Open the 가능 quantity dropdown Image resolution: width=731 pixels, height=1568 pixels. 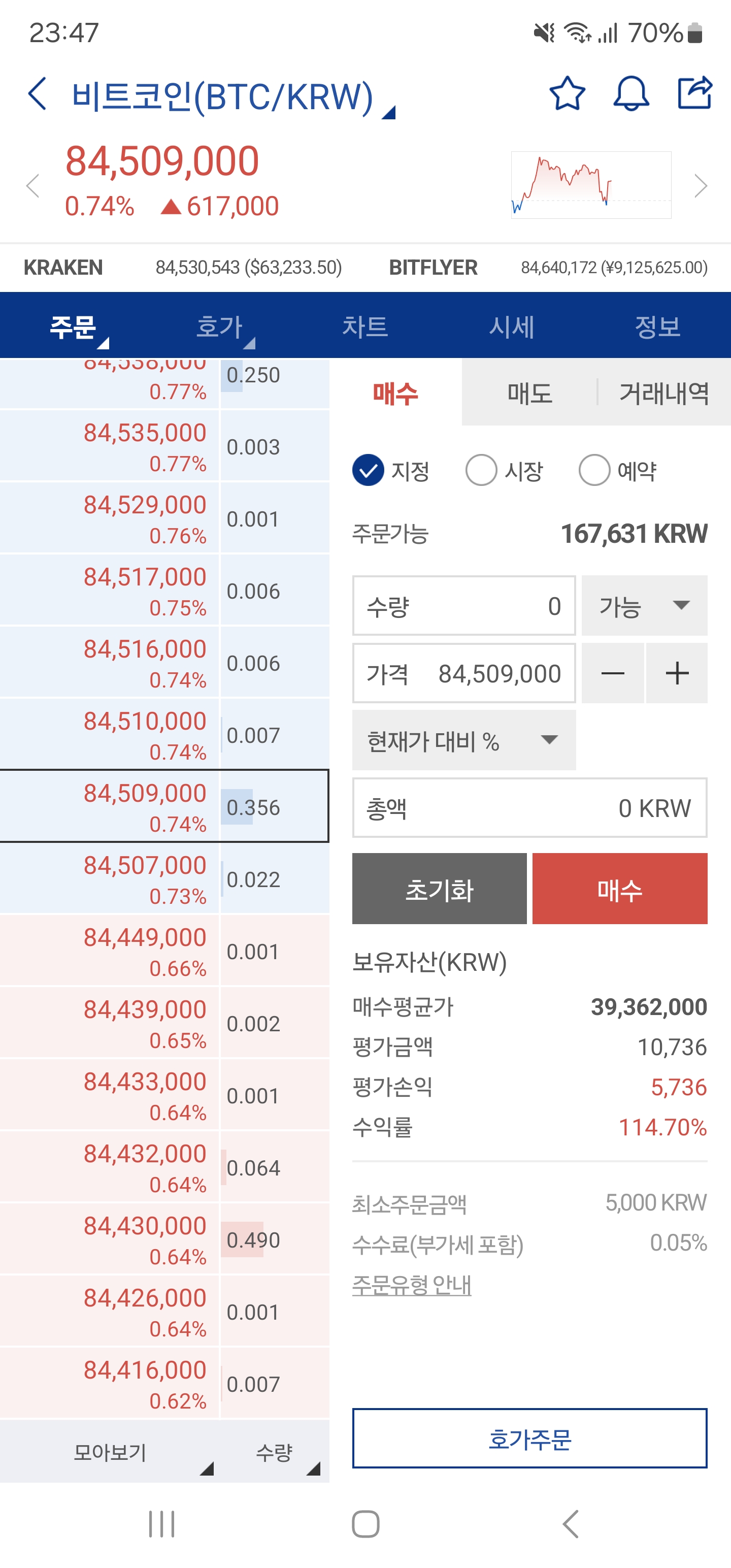(644, 606)
